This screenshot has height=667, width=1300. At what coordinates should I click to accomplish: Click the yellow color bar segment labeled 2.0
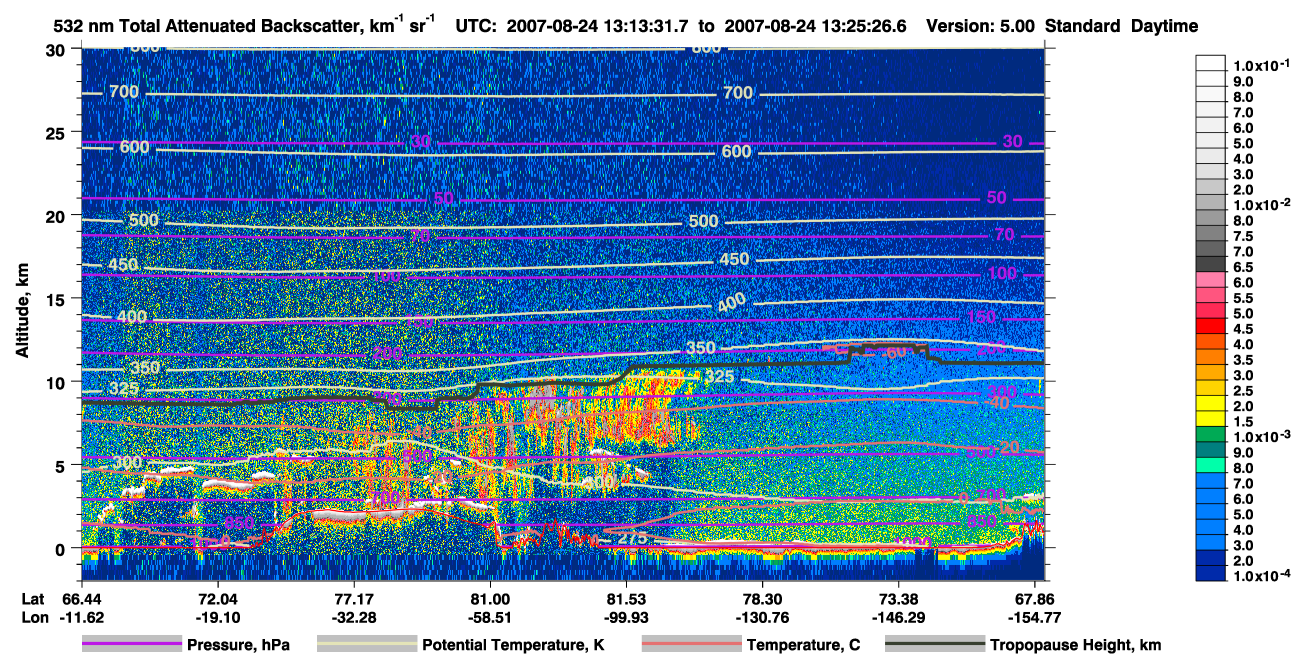coord(1210,403)
